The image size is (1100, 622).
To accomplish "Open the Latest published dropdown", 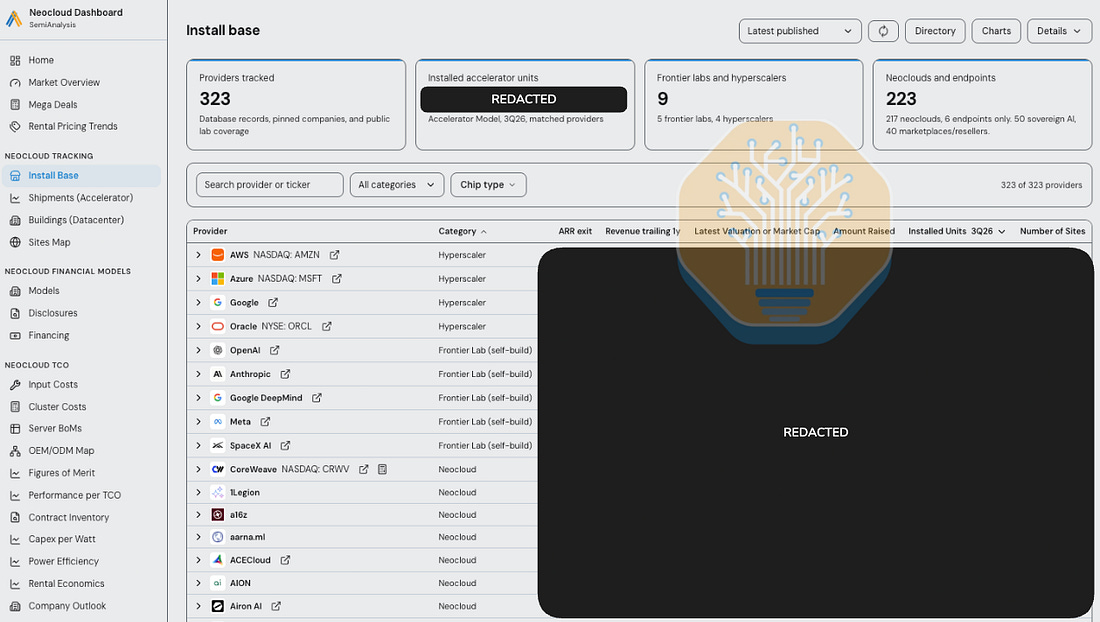I will click(800, 31).
